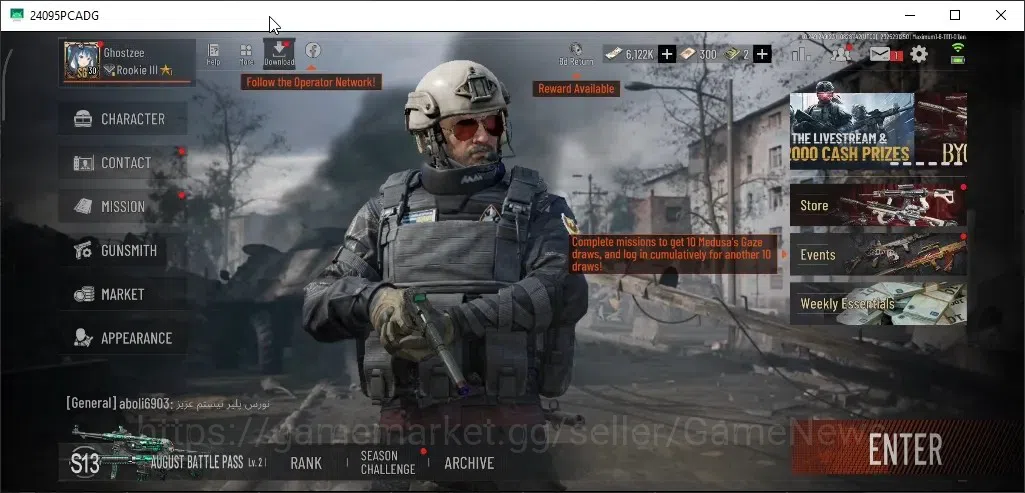
Task: Click the green battery indicator
Action: (958, 60)
